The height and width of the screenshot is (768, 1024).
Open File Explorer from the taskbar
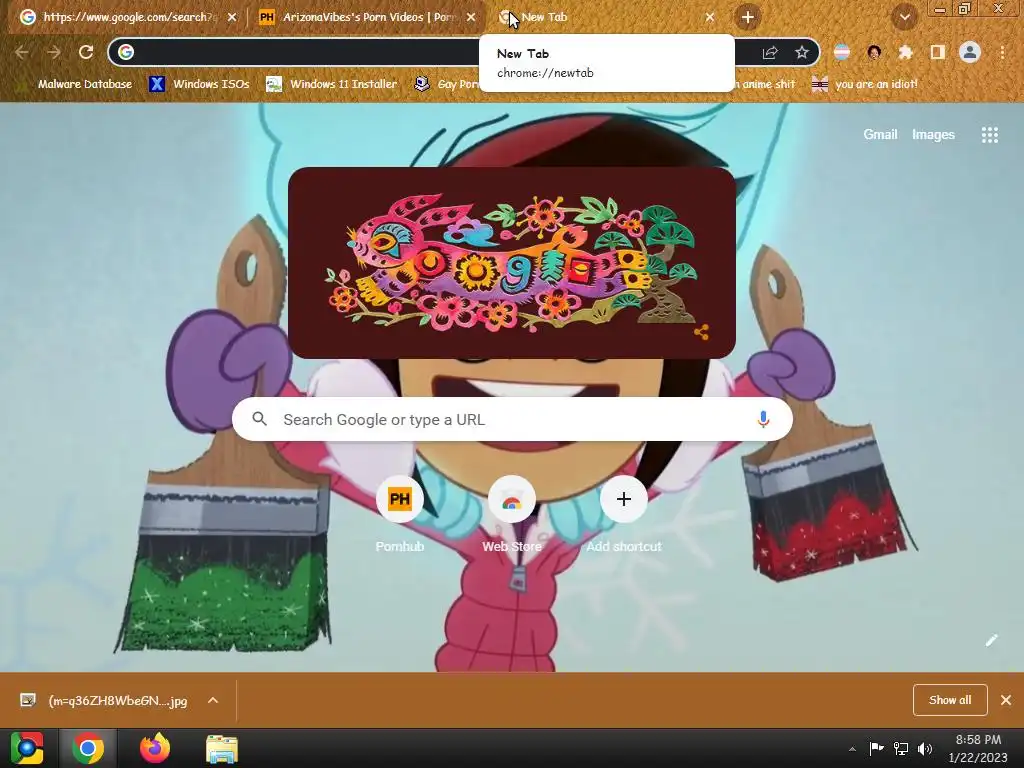coord(222,748)
